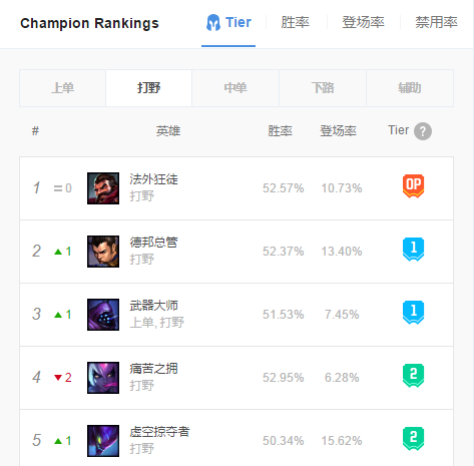Select the 虚空掠夺者 champion portrait

tap(103, 441)
